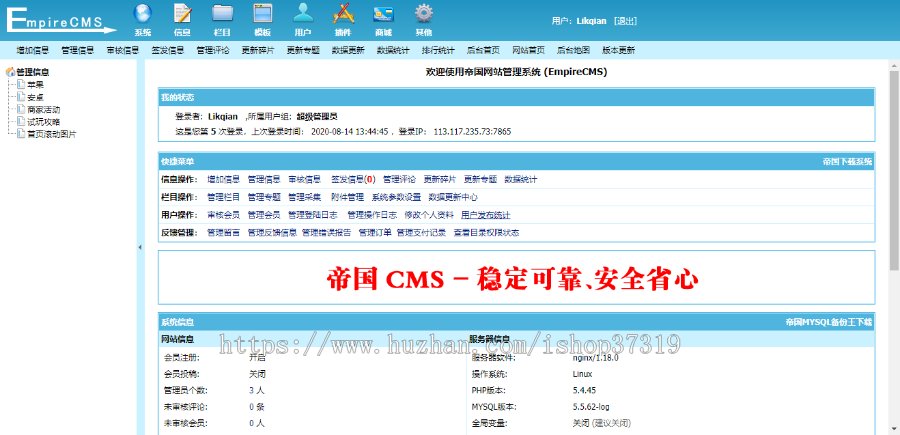
Task: Click 签发信息(0) in the quick menu
Action: tap(353, 180)
